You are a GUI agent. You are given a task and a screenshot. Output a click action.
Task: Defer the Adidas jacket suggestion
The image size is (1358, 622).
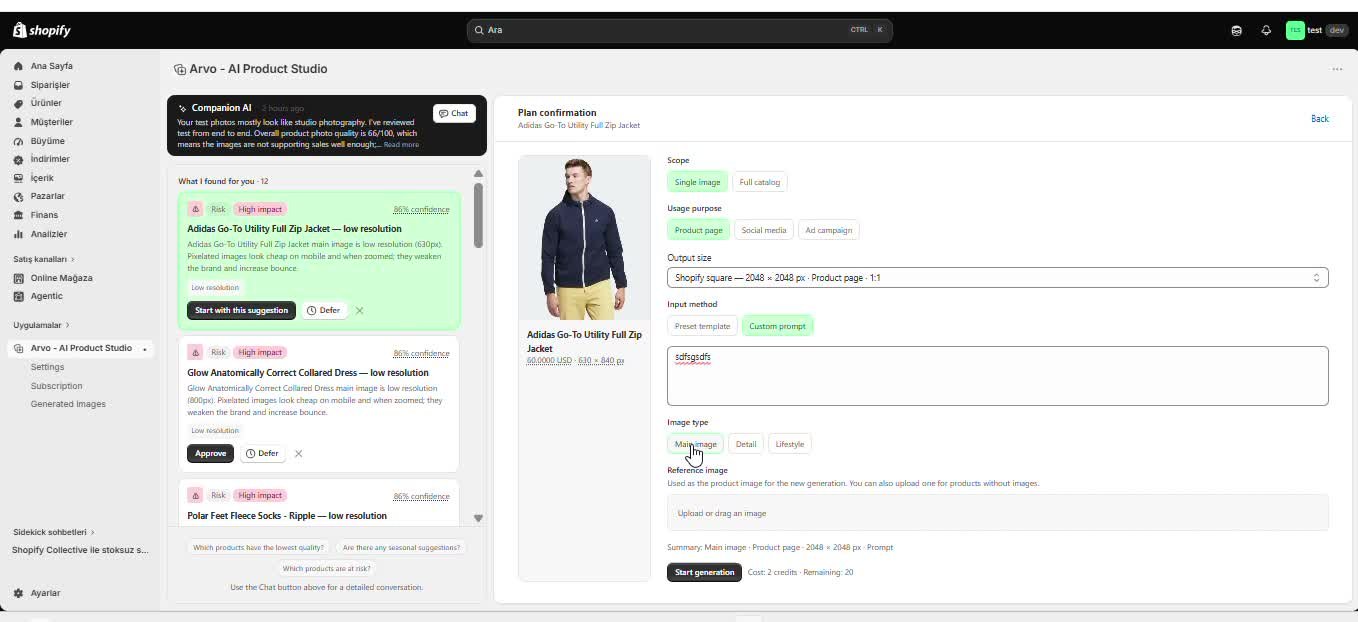[324, 310]
